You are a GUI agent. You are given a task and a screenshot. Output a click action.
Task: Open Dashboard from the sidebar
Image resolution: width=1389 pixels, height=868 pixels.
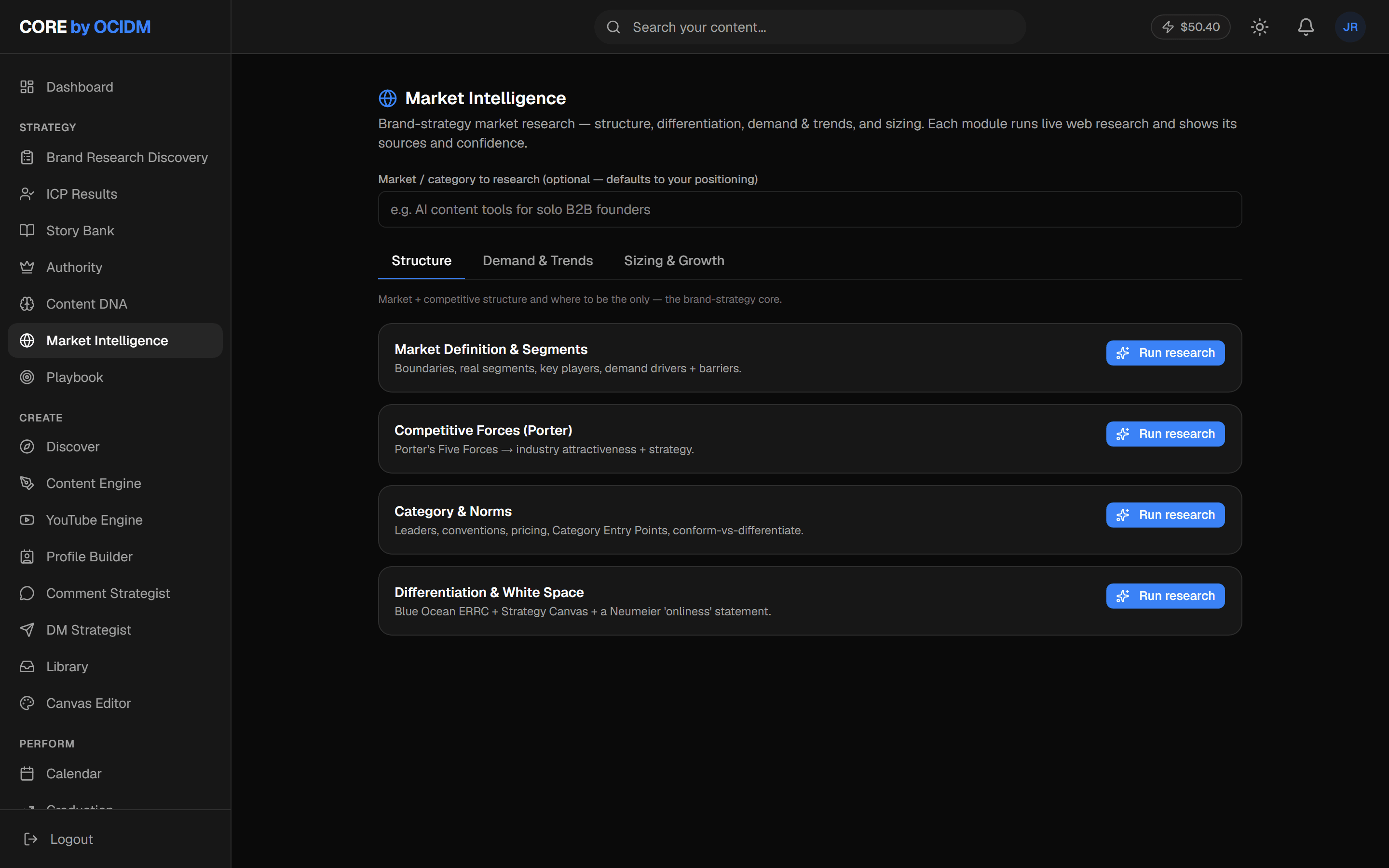(x=115, y=87)
